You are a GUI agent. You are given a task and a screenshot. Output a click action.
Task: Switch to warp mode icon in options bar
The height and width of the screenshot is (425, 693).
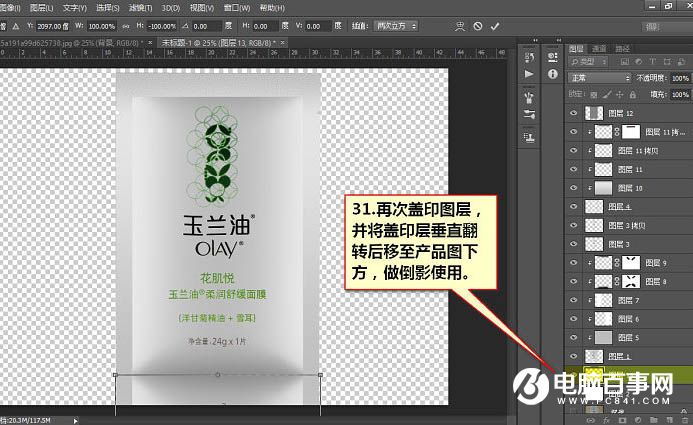(460, 27)
